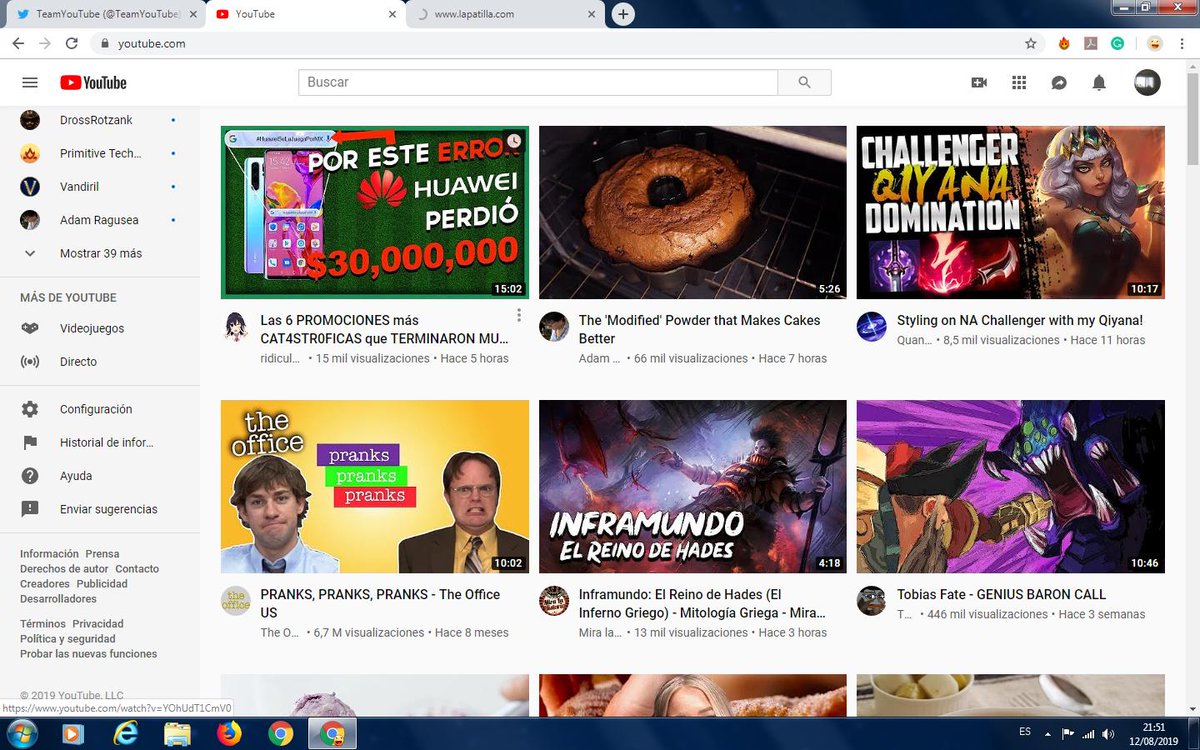Click the Configuración gear icon
This screenshot has width=1200, height=750.
pos(30,409)
